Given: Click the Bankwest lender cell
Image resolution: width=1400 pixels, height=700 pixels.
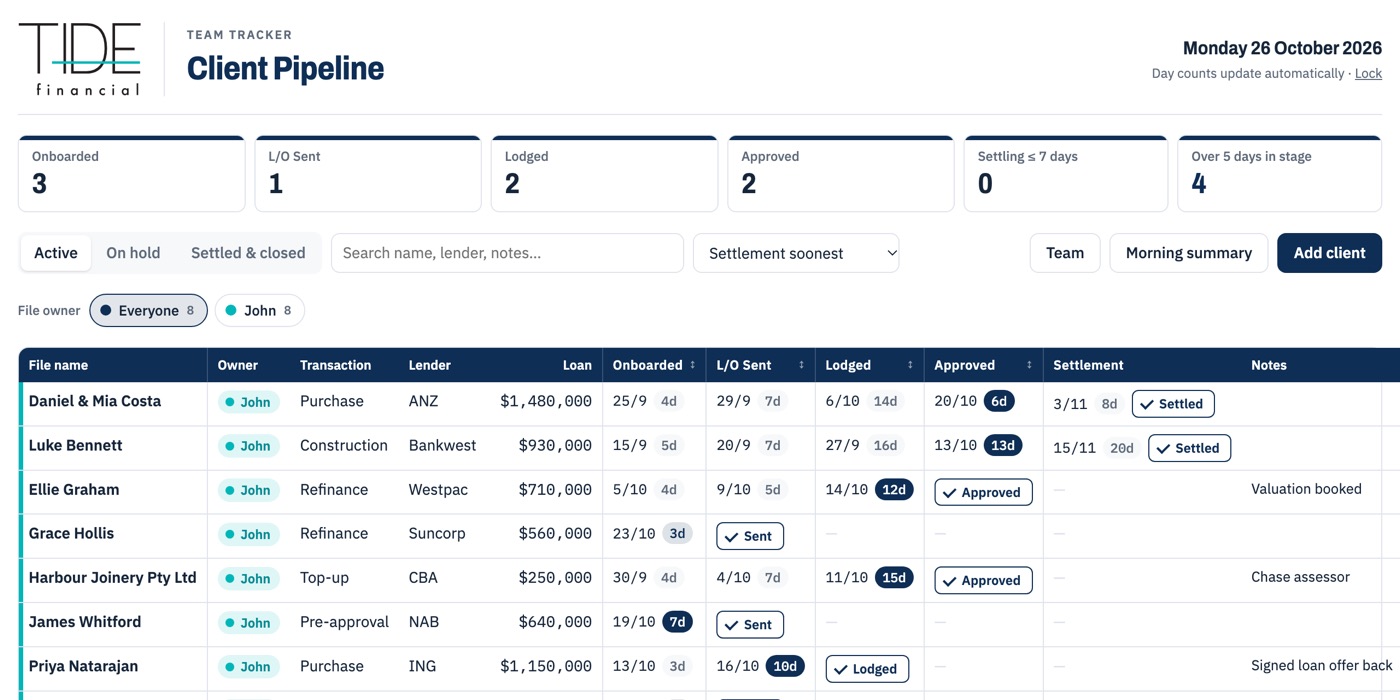Looking at the screenshot, I should 442,445.
